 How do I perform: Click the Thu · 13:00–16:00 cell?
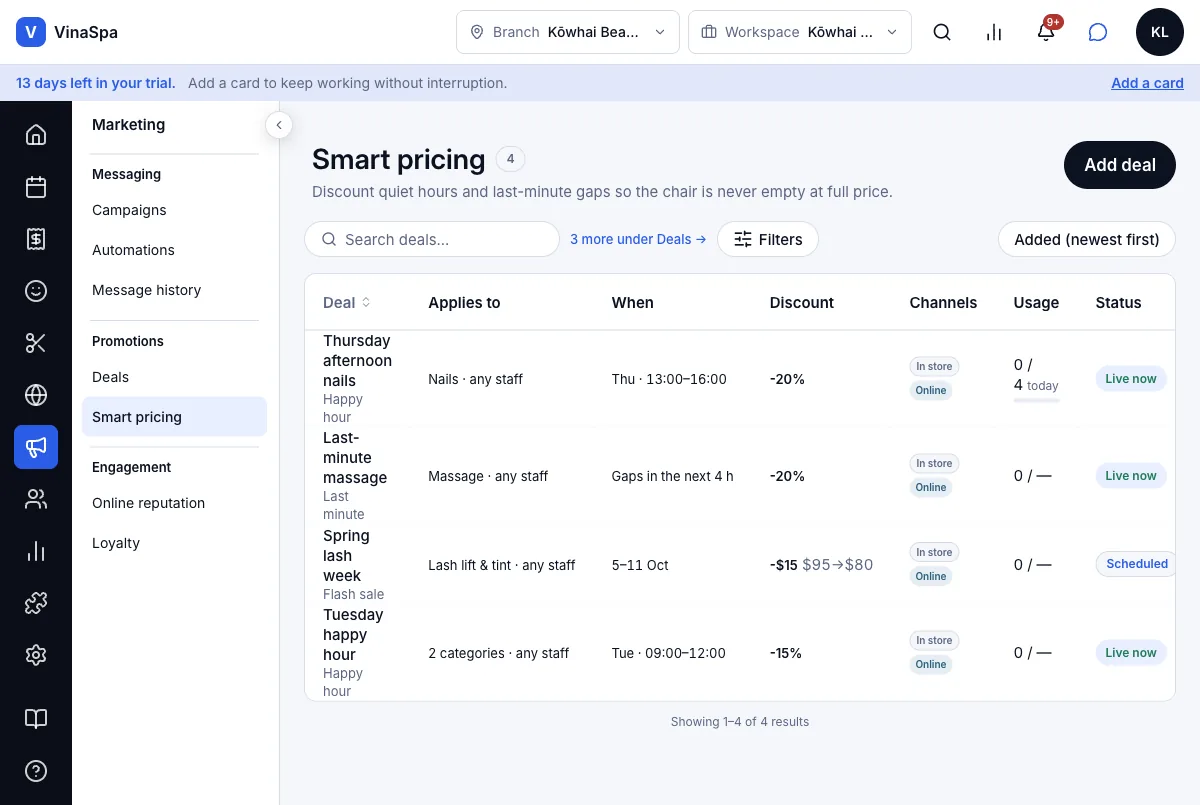669,379
